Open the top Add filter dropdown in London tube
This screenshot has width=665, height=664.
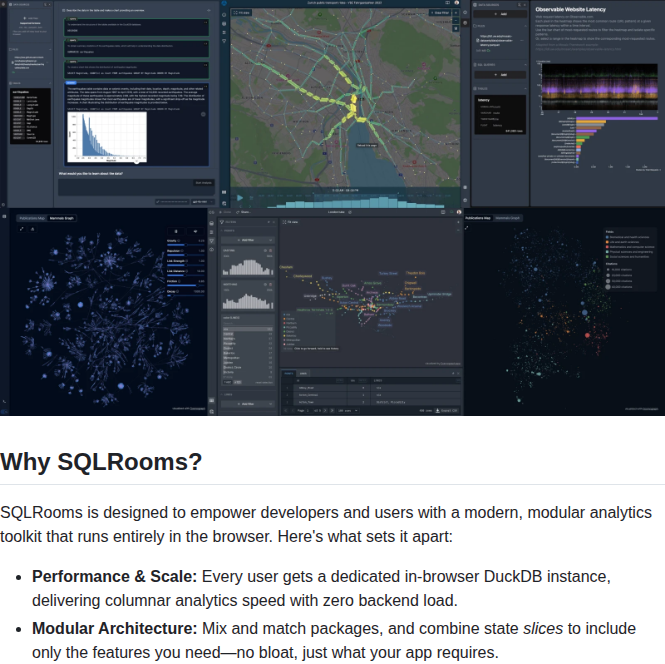click(248, 240)
